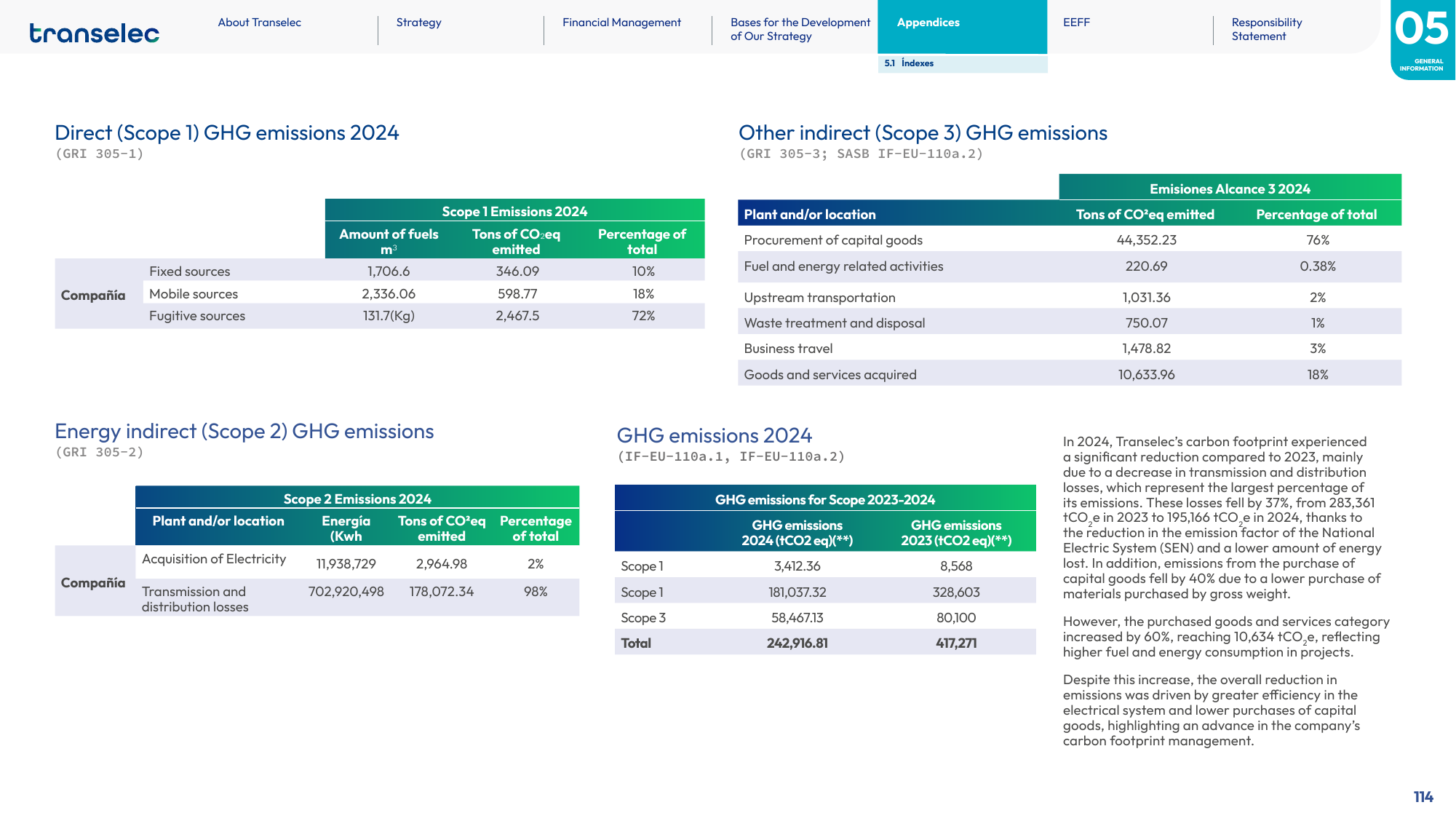
Task: Go to the Strategy tab
Action: click(x=418, y=23)
